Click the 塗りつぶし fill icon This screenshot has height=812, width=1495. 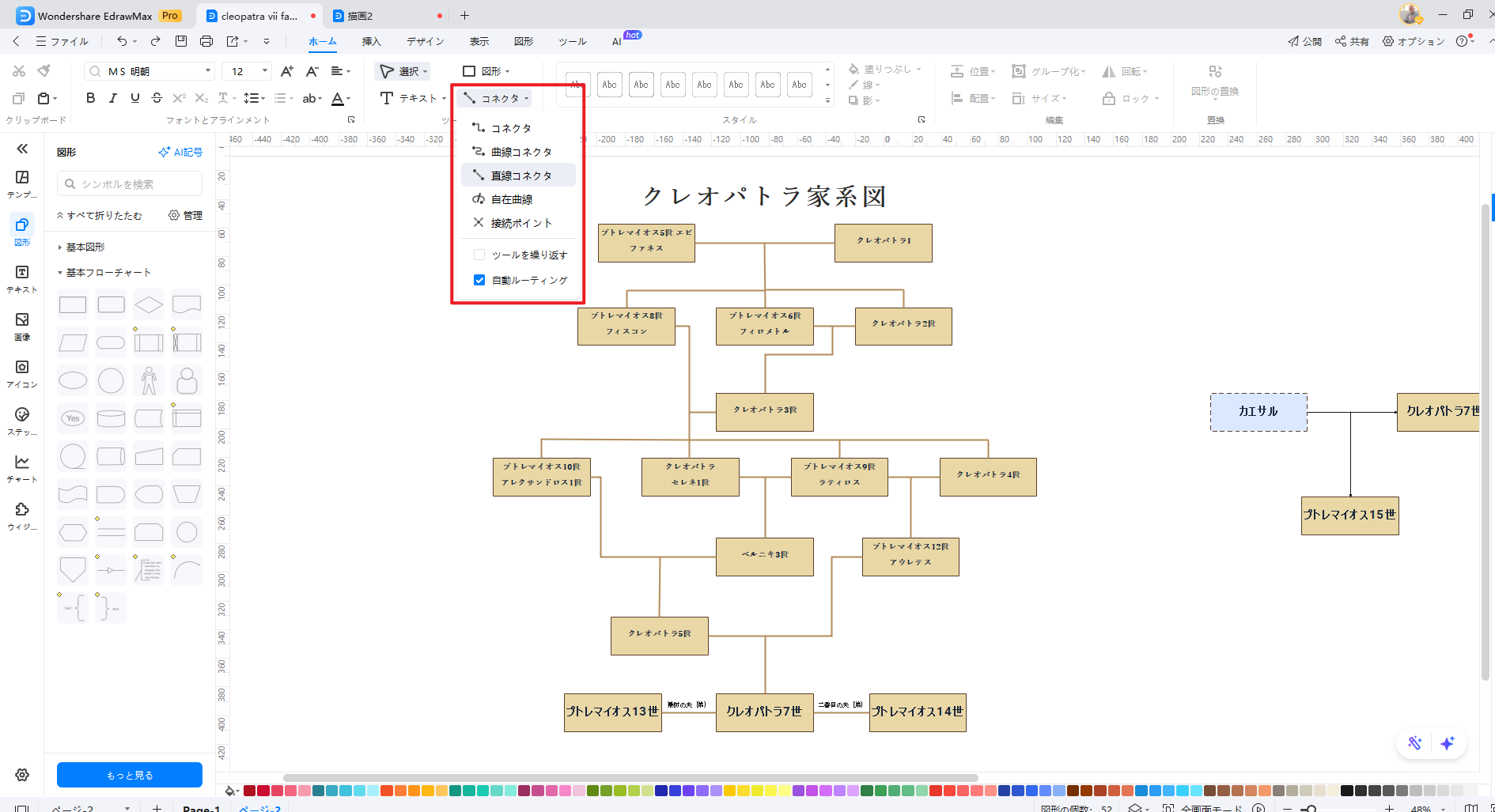click(x=856, y=68)
